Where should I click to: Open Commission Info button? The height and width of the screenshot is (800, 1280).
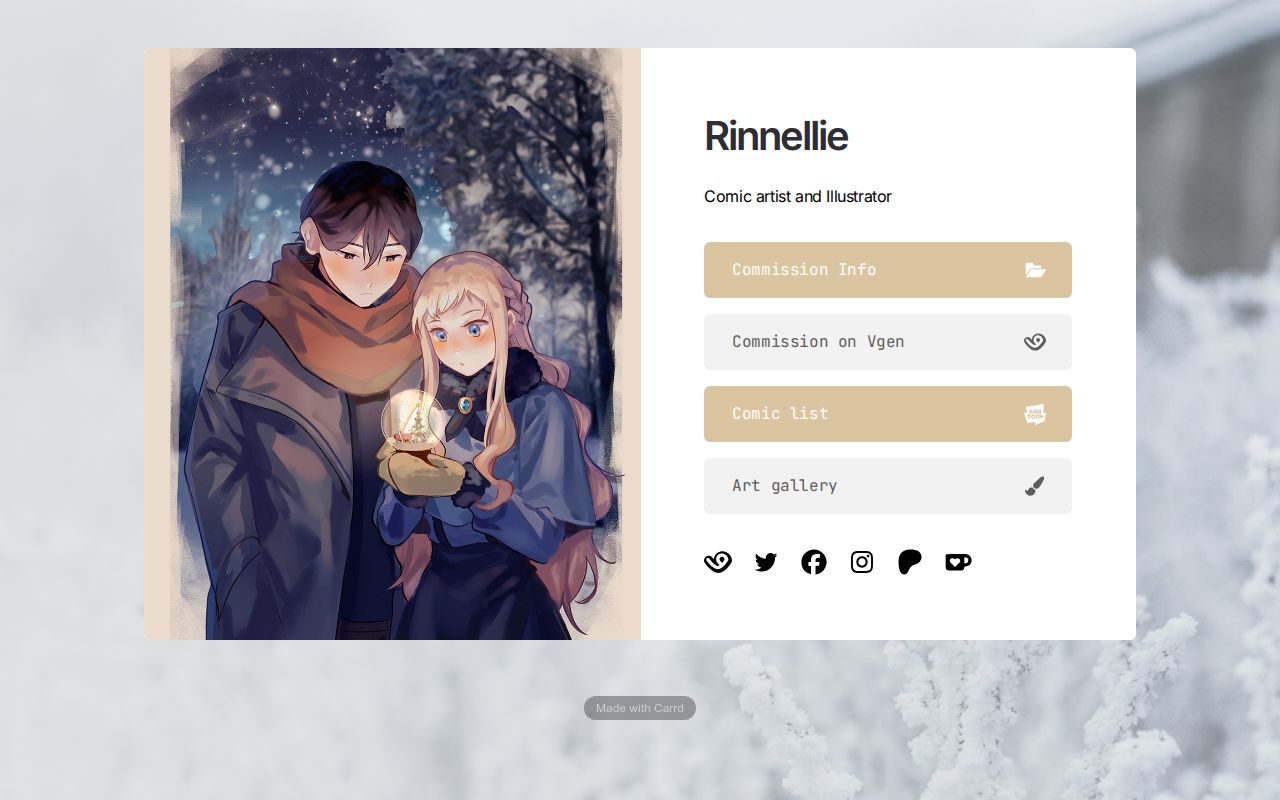(x=888, y=270)
